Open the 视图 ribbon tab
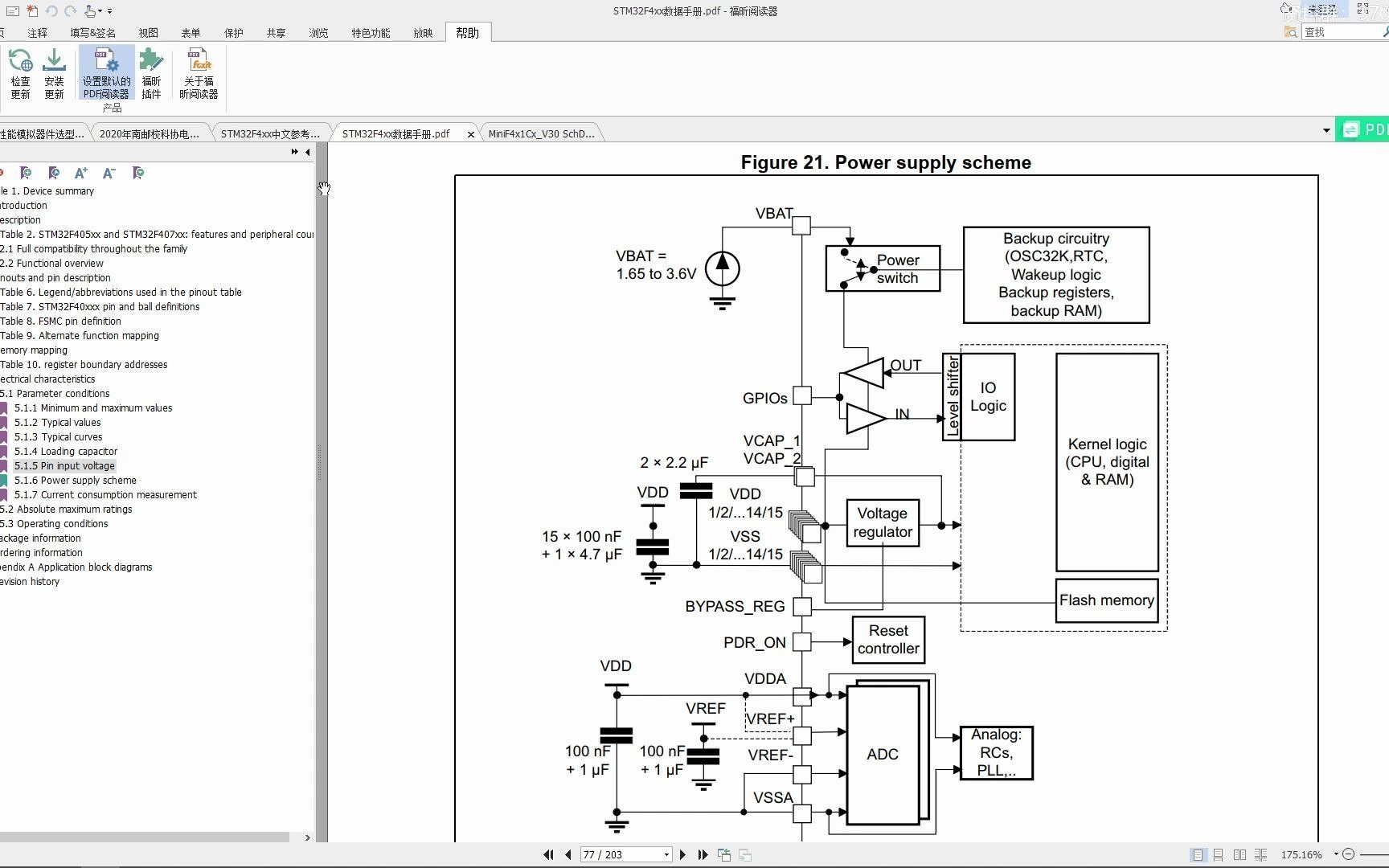The image size is (1389, 868). pyautogui.click(x=148, y=33)
